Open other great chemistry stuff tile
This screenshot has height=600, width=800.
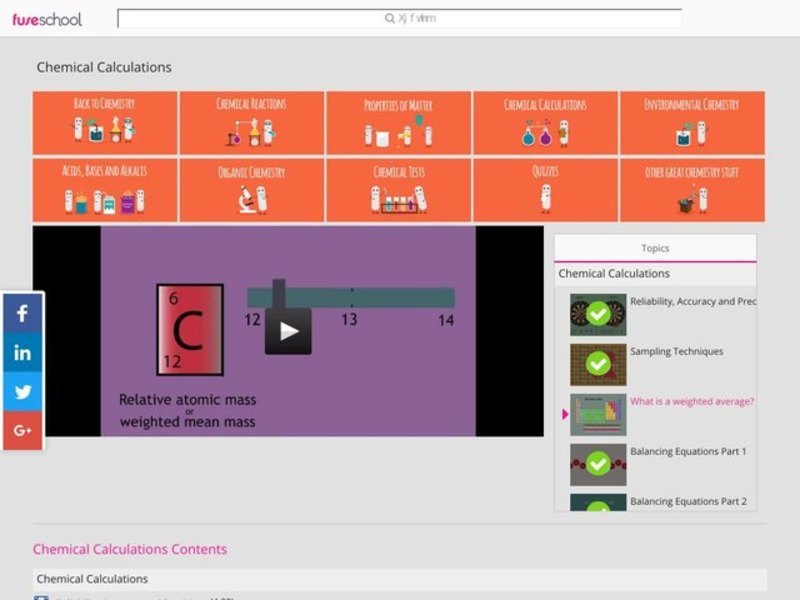692,190
